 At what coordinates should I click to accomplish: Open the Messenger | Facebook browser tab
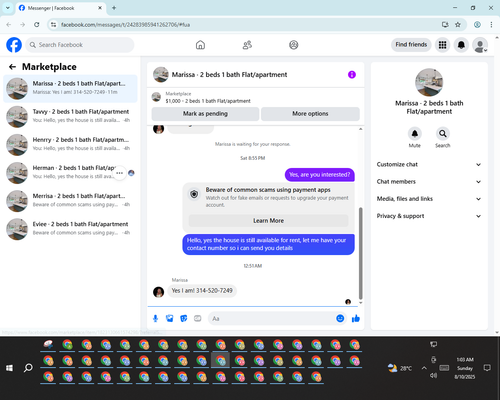click(61, 8)
